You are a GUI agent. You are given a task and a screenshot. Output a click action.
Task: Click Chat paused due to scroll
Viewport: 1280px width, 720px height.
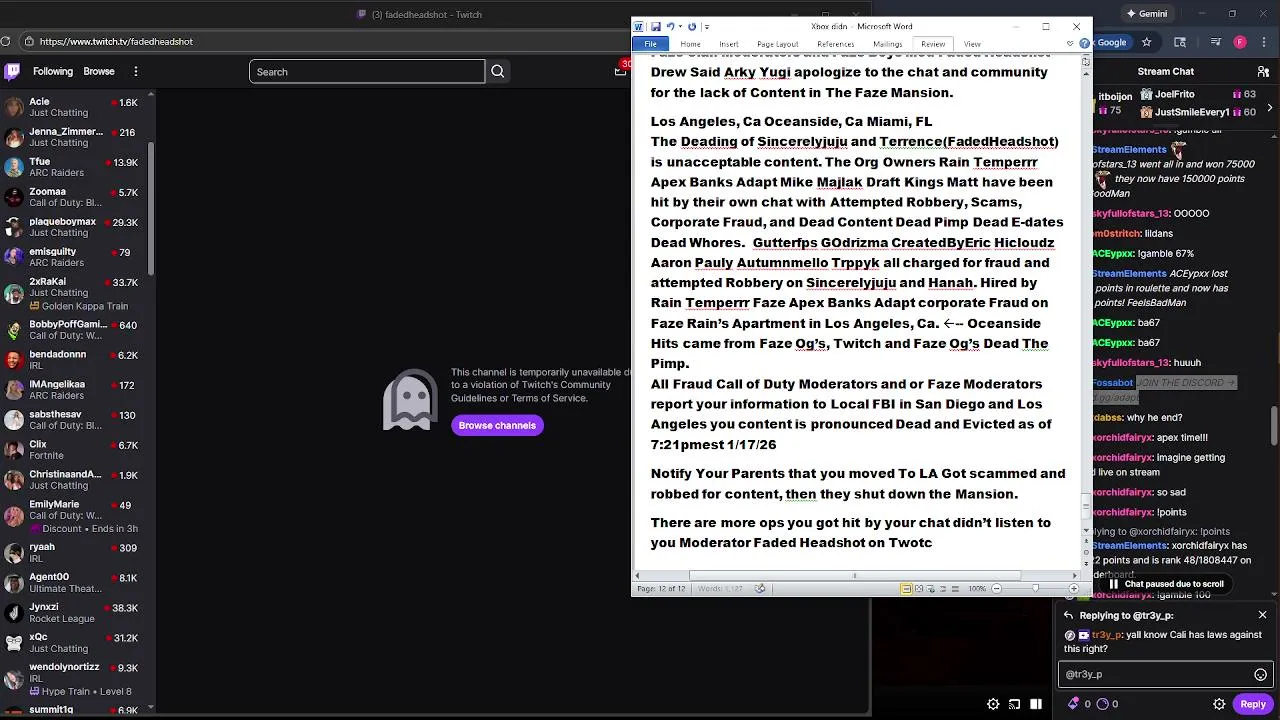click(x=1165, y=584)
